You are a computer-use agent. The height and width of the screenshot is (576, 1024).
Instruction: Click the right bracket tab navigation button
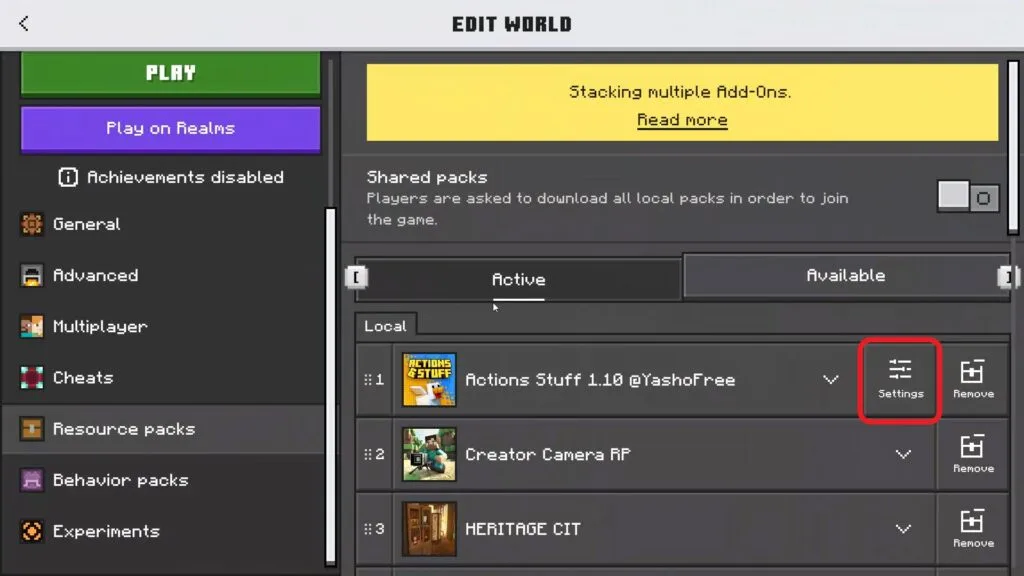pyautogui.click(x=1008, y=277)
